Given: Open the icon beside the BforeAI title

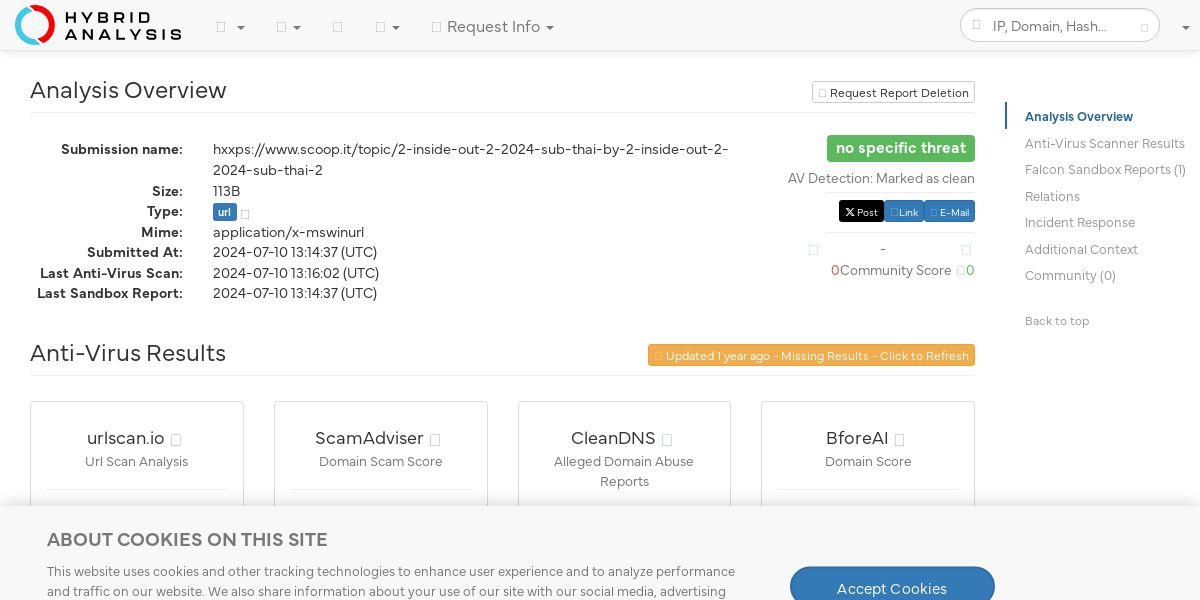Looking at the screenshot, I should click(899, 440).
